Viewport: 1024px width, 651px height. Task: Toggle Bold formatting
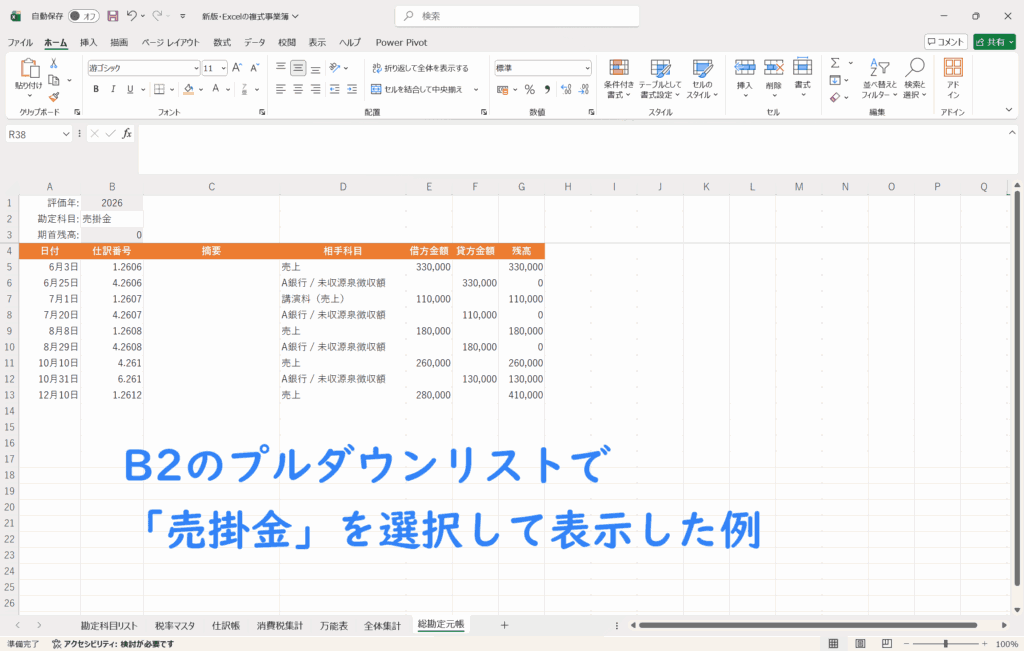tap(96, 89)
